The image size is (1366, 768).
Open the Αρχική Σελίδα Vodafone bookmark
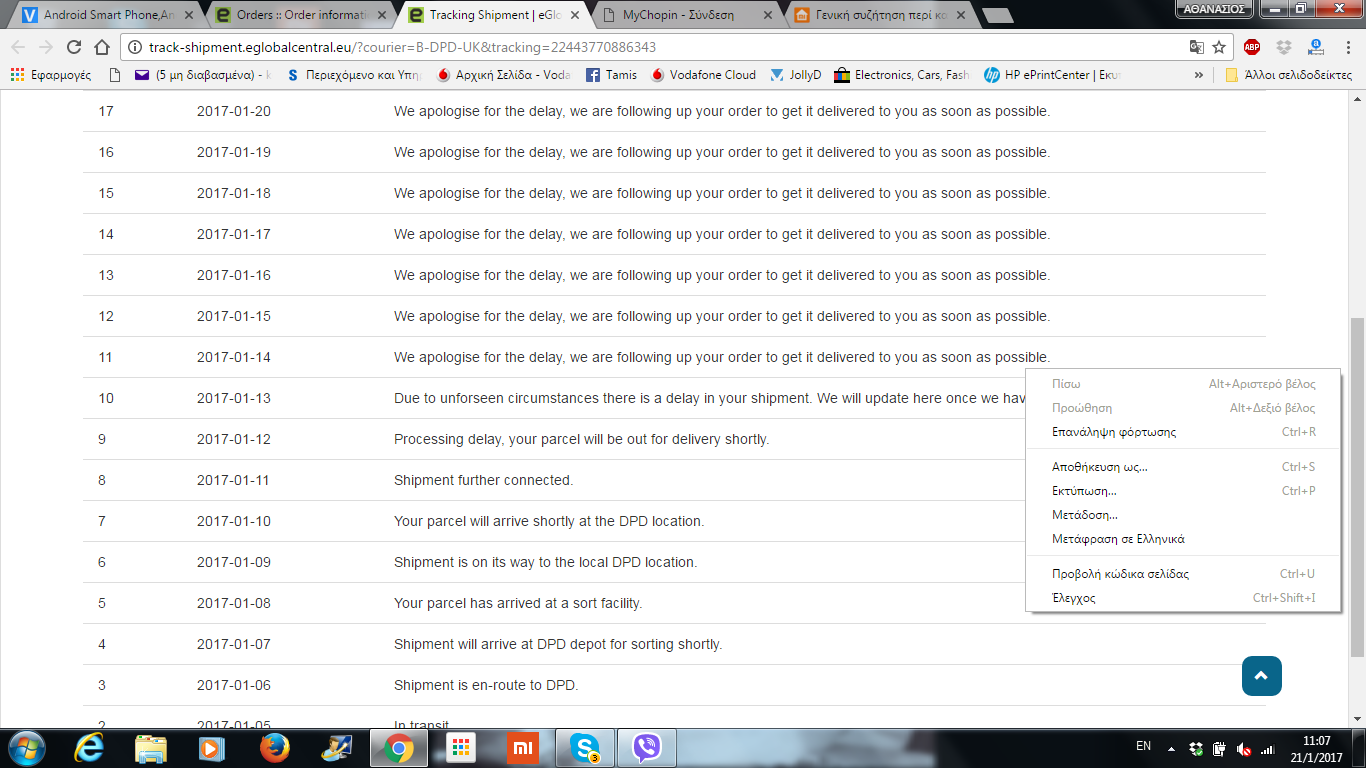pyautogui.click(x=505, y=75)
